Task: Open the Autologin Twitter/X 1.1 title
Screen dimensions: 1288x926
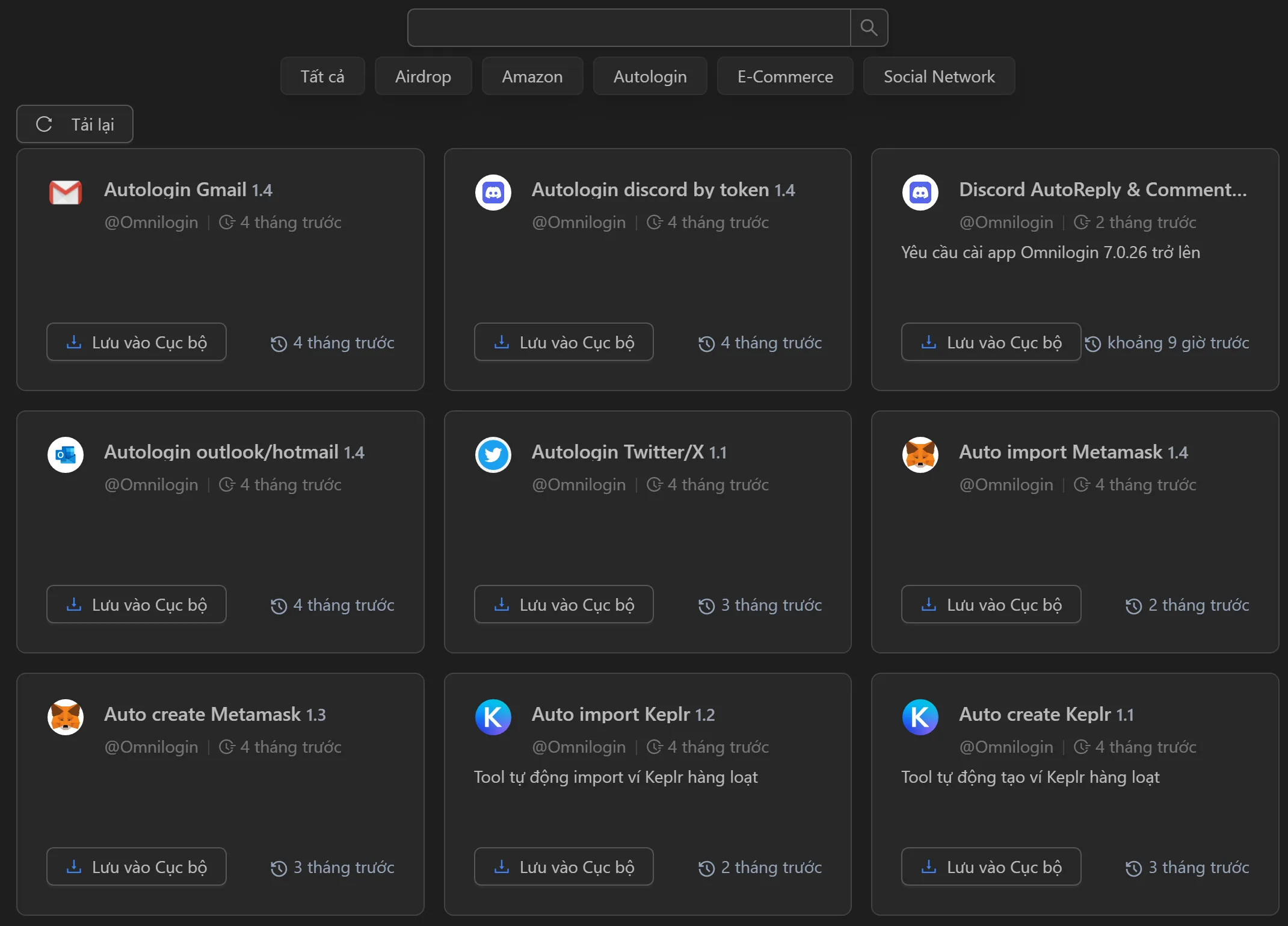Action: pos(629,452)
